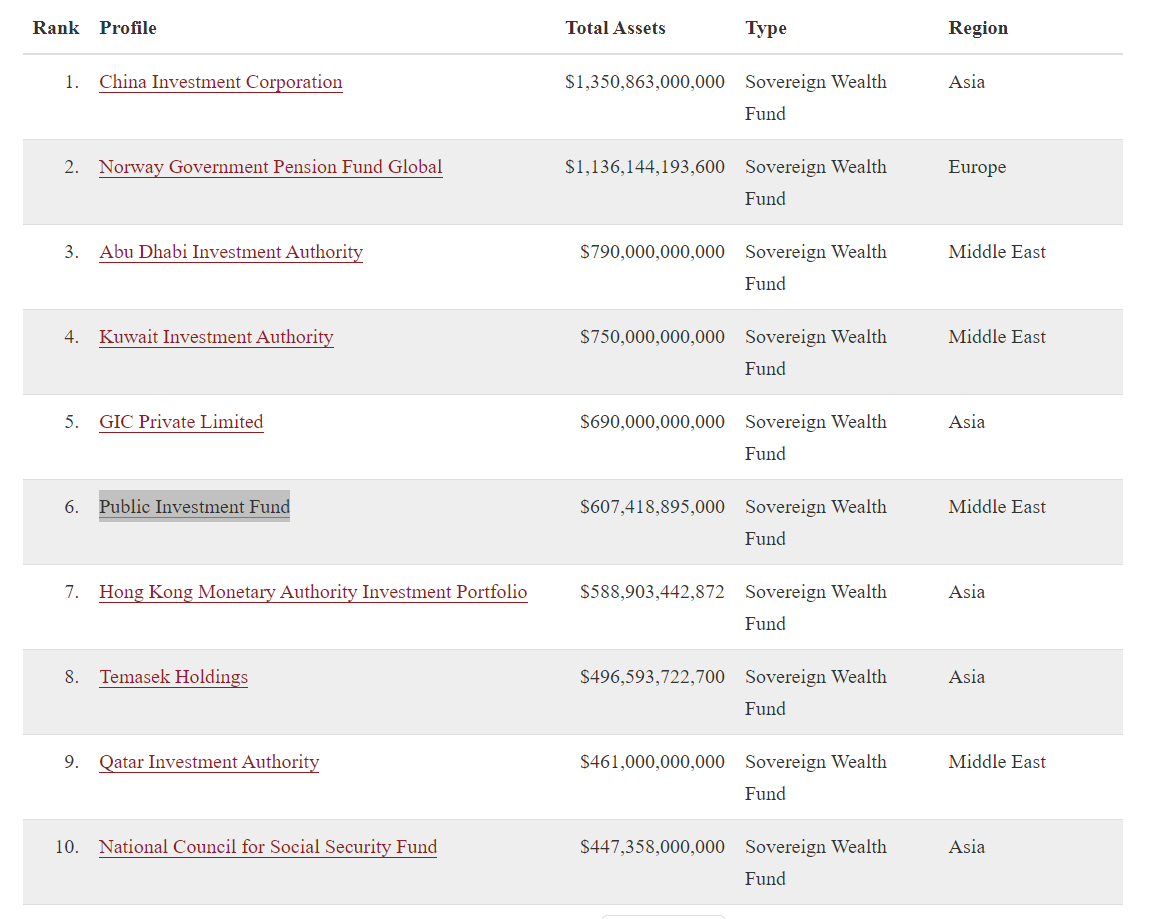Viewport: 1159px width, 919px height.
Task: Open Norway Government Pension Fund Global profile
Action: pos(270,167)
